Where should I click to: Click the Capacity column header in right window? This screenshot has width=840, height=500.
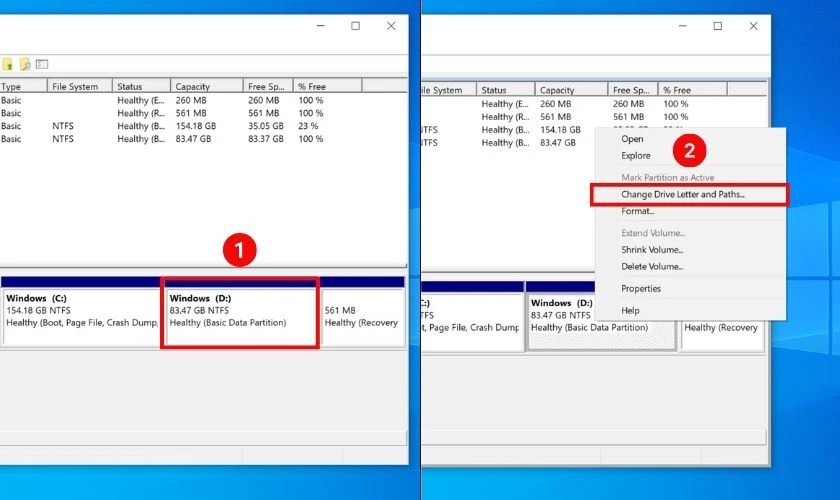click(x=572, y=90)
